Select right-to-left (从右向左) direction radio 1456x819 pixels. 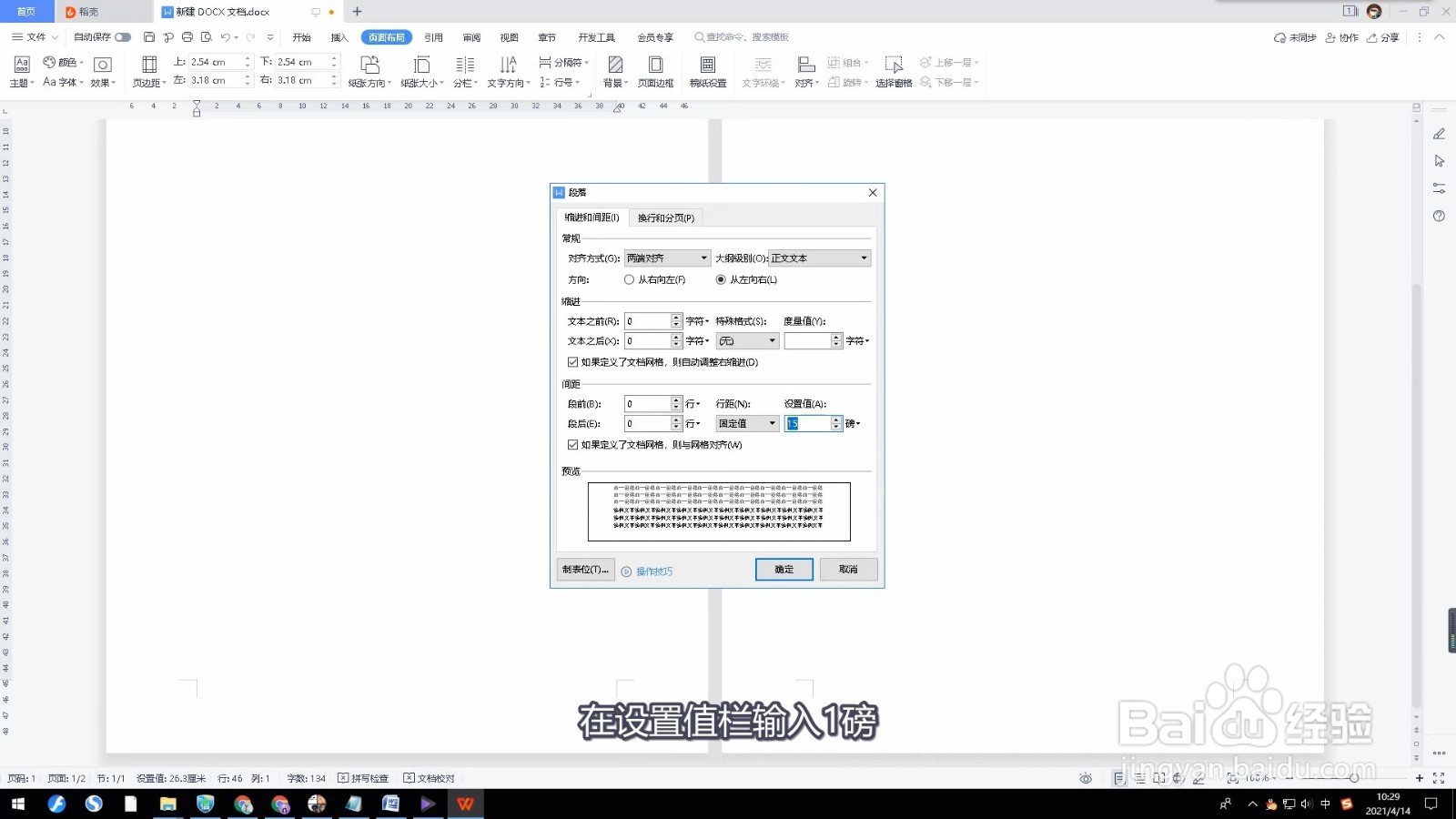629,279
